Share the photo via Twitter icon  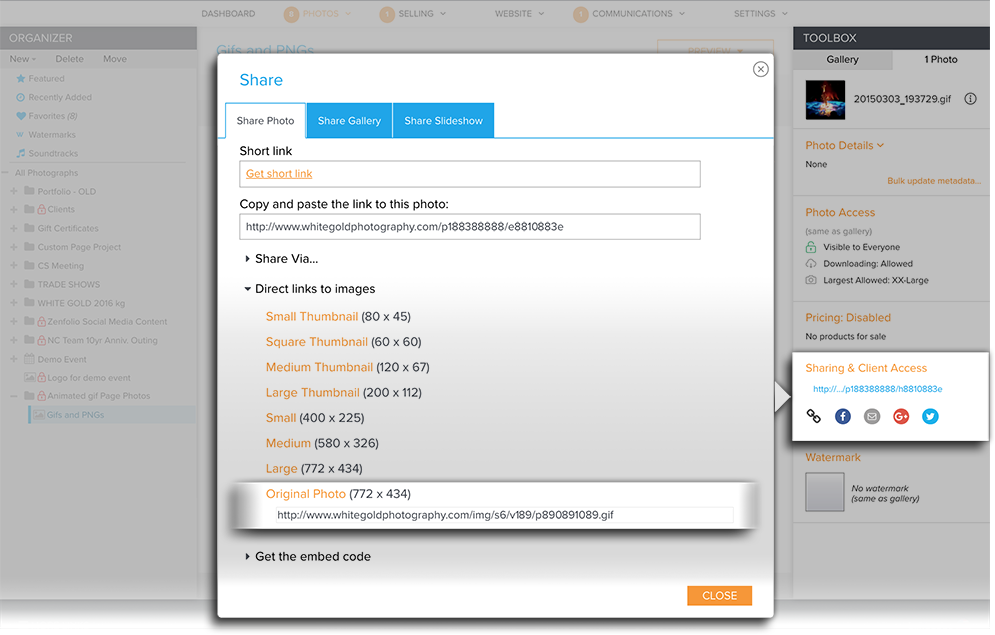click(x=930, y=415)
